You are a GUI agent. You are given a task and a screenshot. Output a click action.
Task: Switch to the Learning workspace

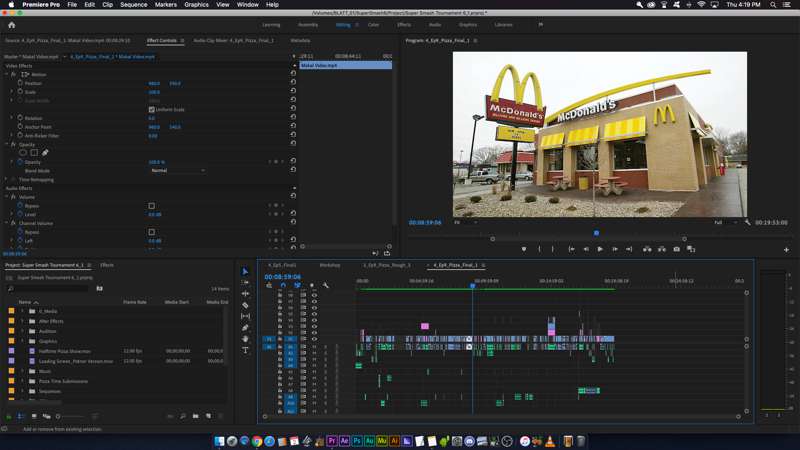pyautogui.click(x=271, y=24)
